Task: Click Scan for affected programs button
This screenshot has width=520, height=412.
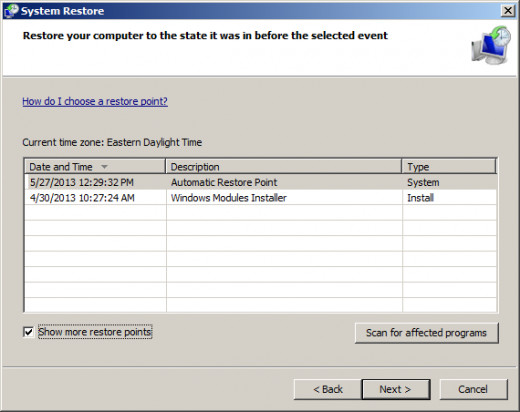Action: (427, 333)
